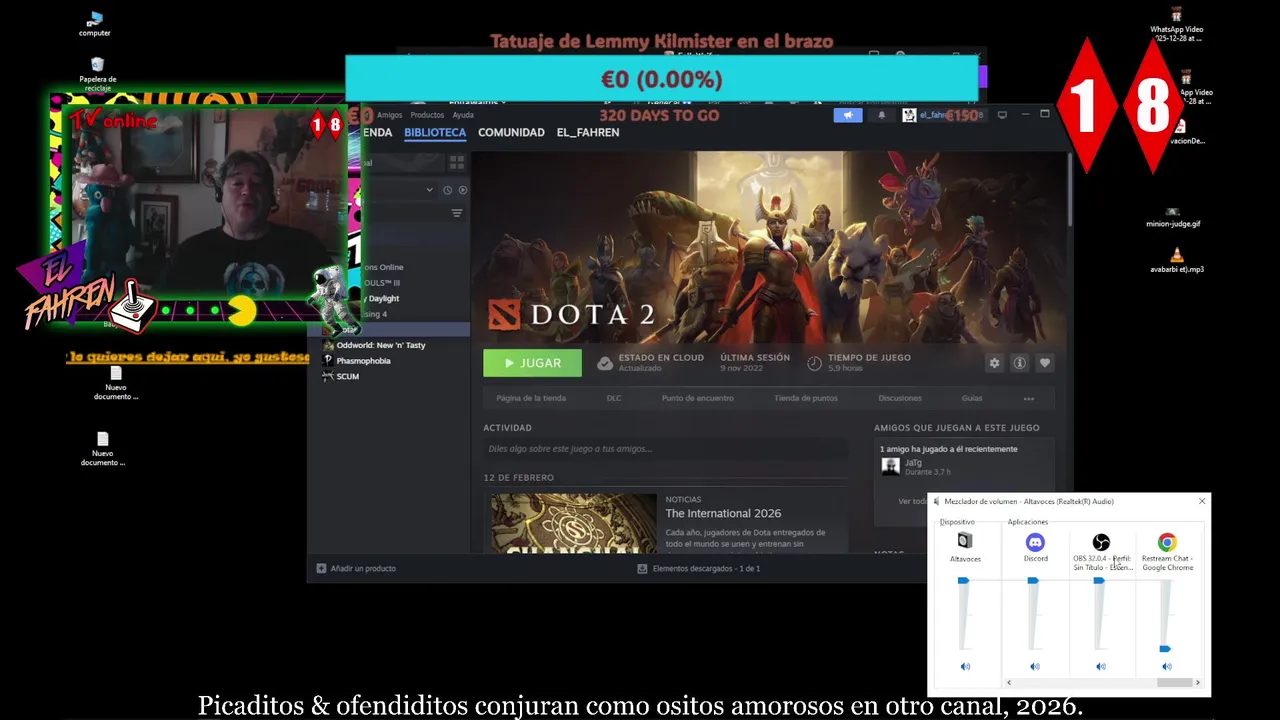This screenshot has height=720, width=1280.
Task: Open Elementos descargados downloads status
Action: pyautogui.click(x=698, y=568)
